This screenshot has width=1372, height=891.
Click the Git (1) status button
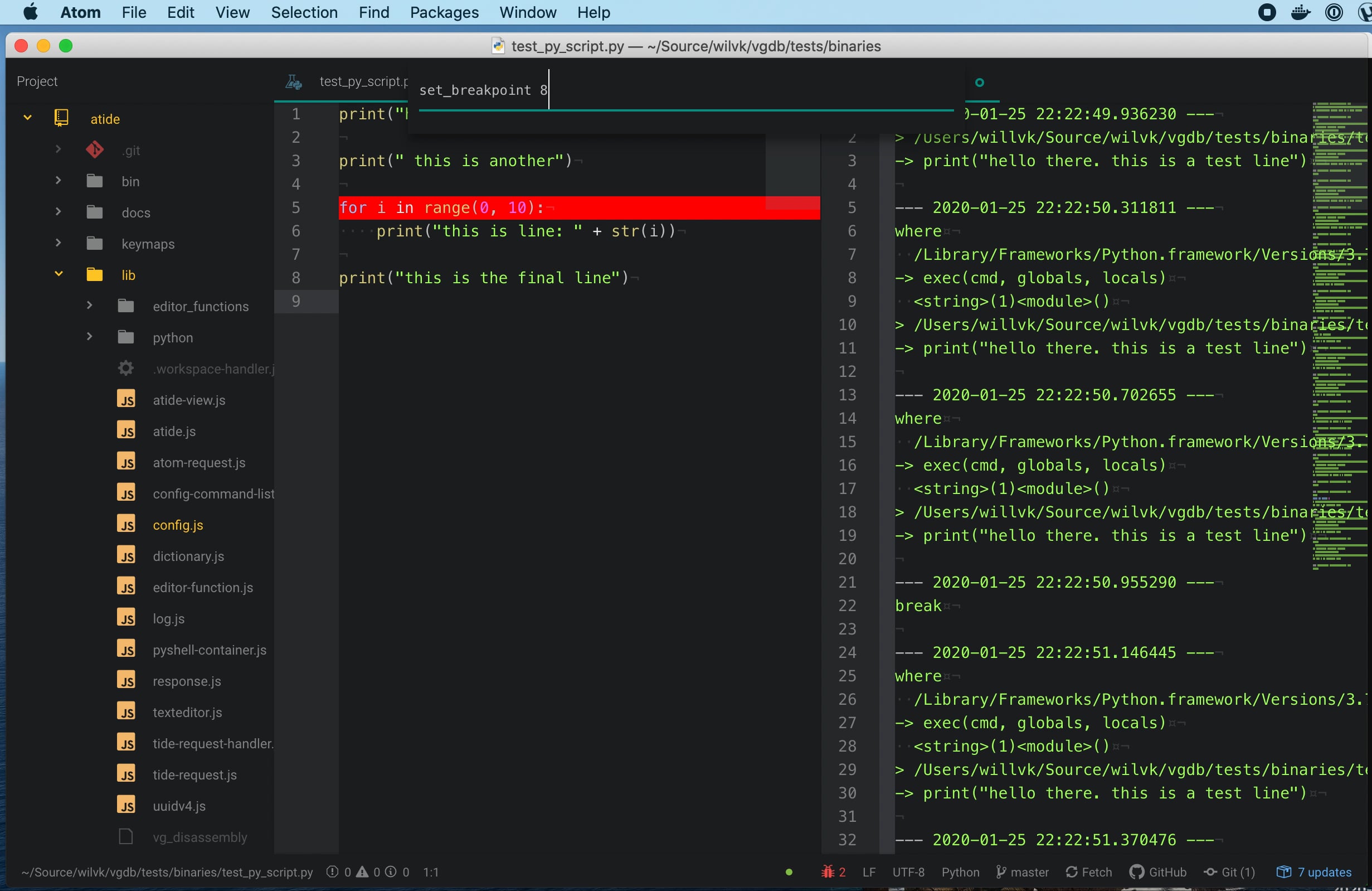(x=1229, y=872)
